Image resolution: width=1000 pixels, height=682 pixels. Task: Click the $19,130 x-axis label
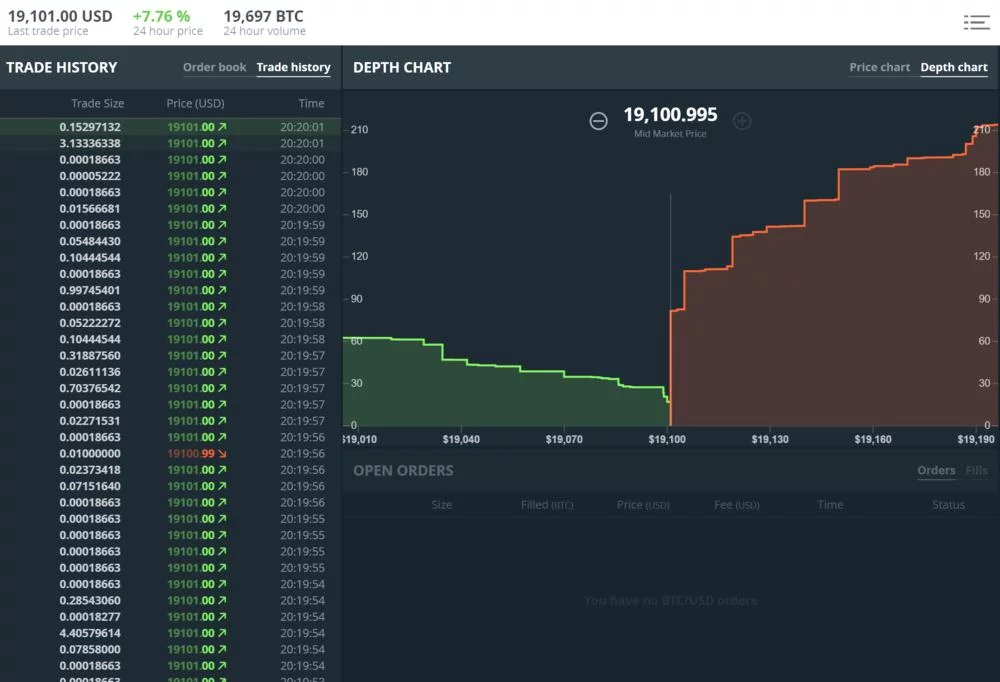(770, 440)
